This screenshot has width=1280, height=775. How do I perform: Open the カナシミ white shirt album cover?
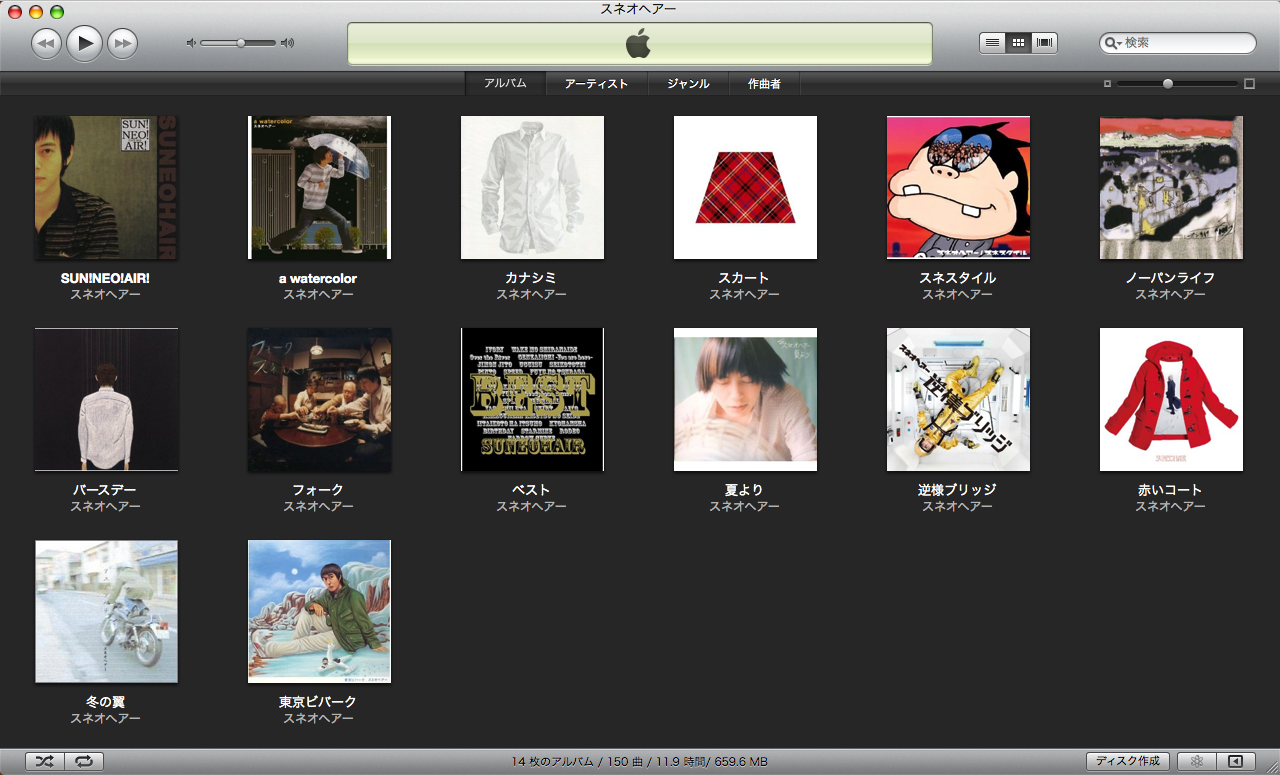coord(532,187)
